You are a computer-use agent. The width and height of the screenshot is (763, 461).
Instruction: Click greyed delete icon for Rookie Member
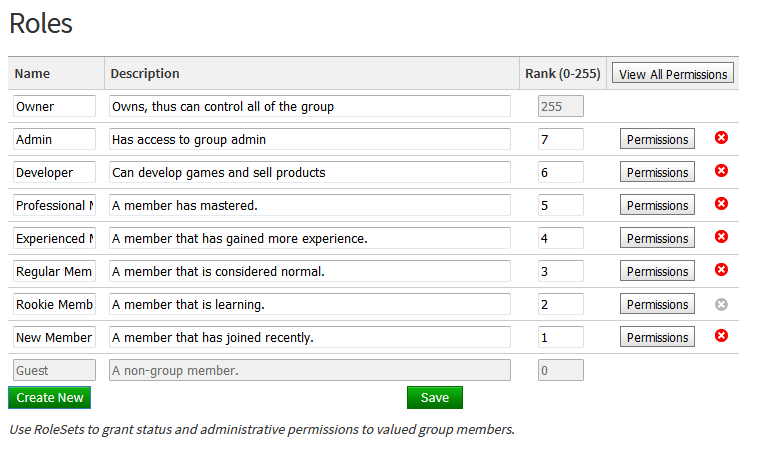(x=721, y=303)
